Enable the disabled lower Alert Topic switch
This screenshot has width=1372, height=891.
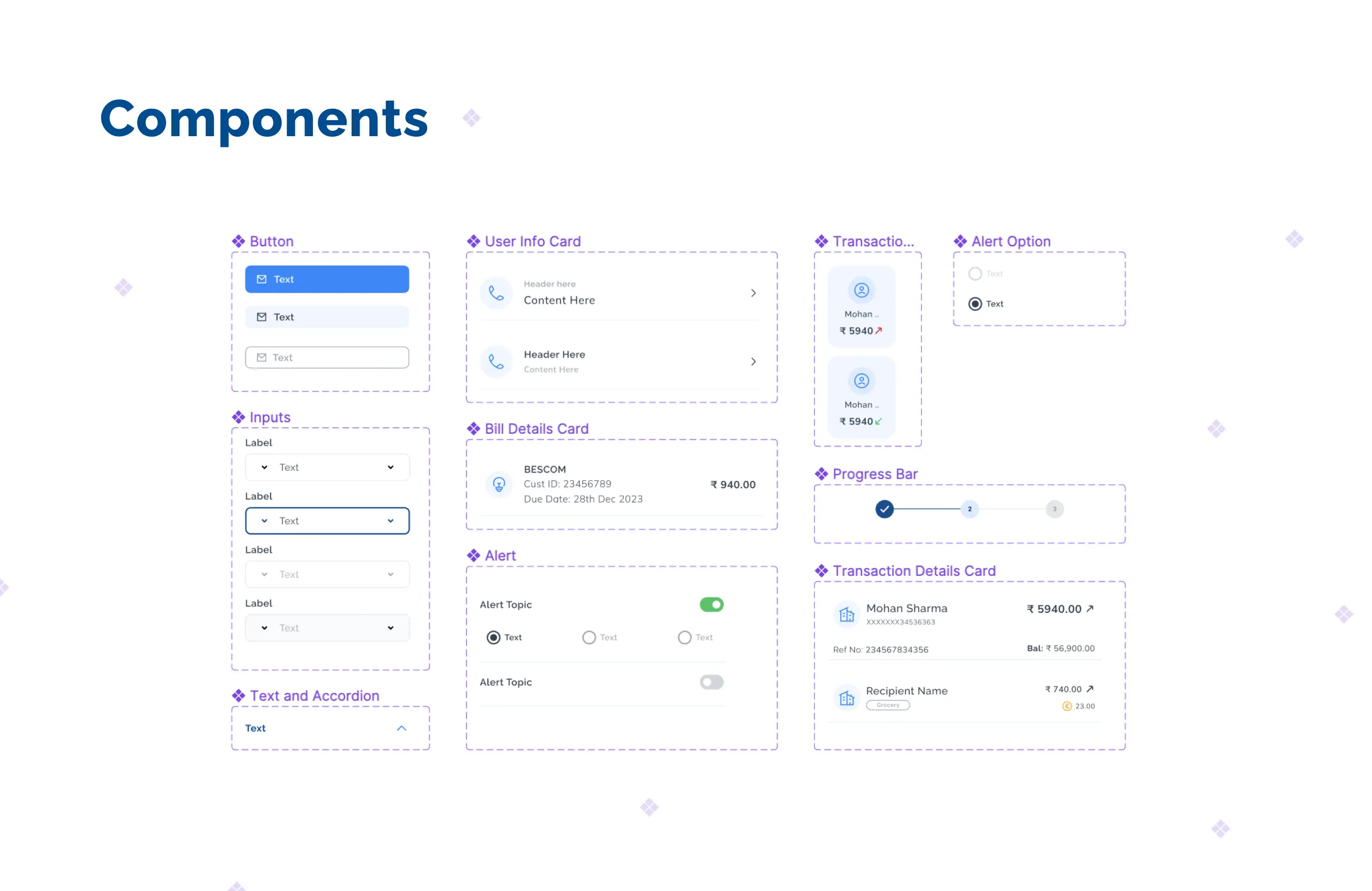[x=711, y=682]
